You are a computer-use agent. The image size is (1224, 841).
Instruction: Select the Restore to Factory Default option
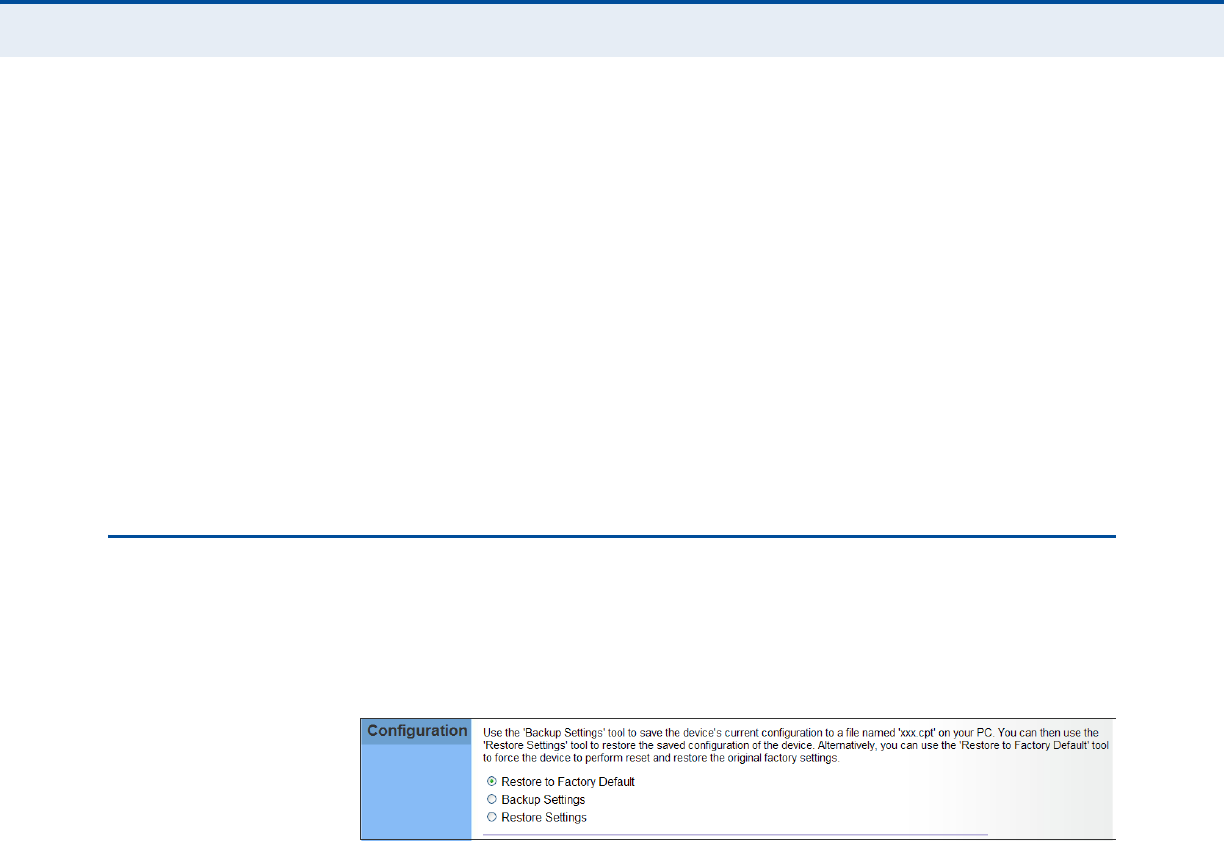(491, 781)
